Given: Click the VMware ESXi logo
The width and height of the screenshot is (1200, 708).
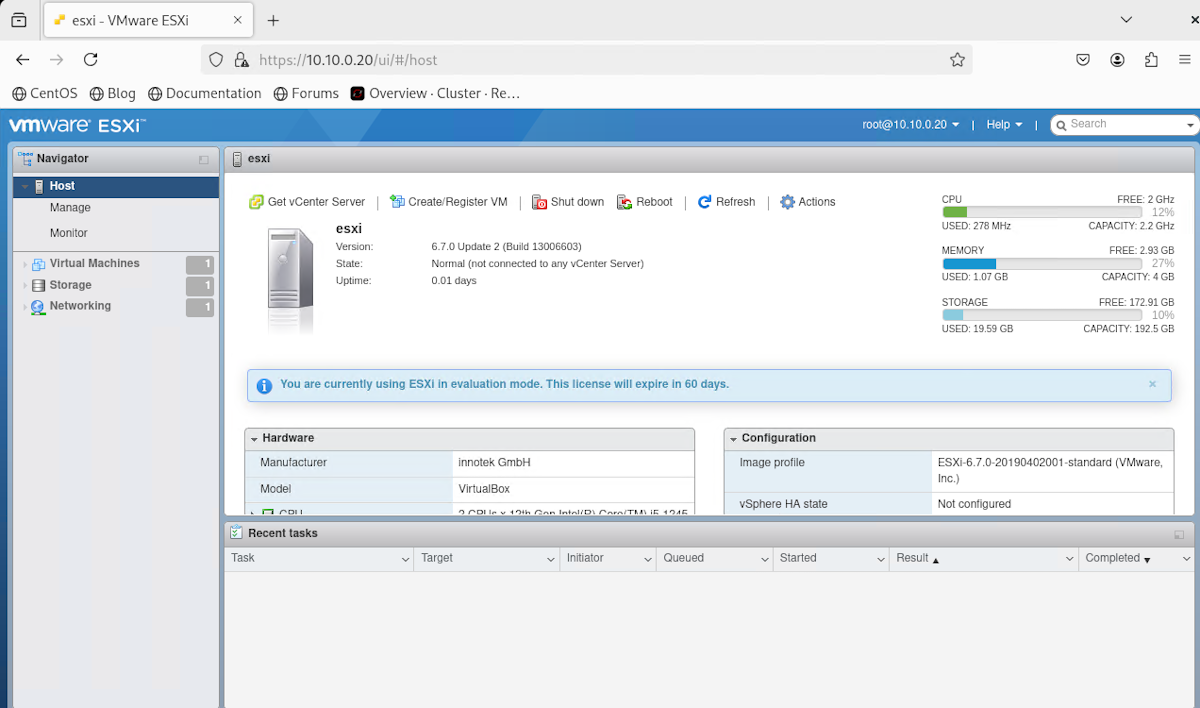Looking at the screenshot, I should click(77, 126).
